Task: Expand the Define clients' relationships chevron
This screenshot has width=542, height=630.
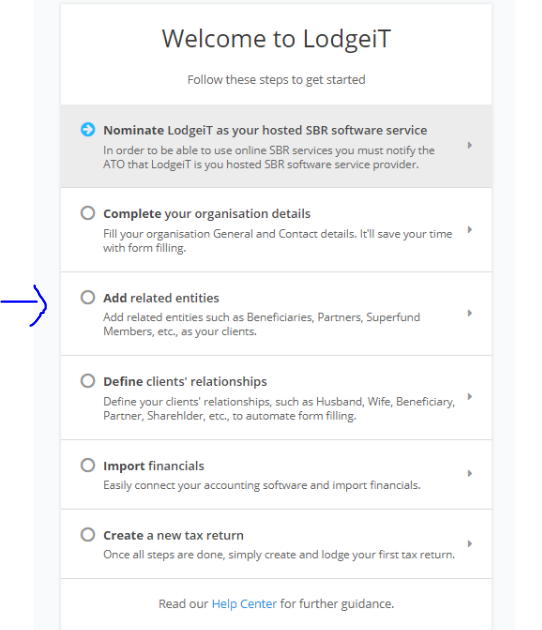Action: tap(470, 397)
